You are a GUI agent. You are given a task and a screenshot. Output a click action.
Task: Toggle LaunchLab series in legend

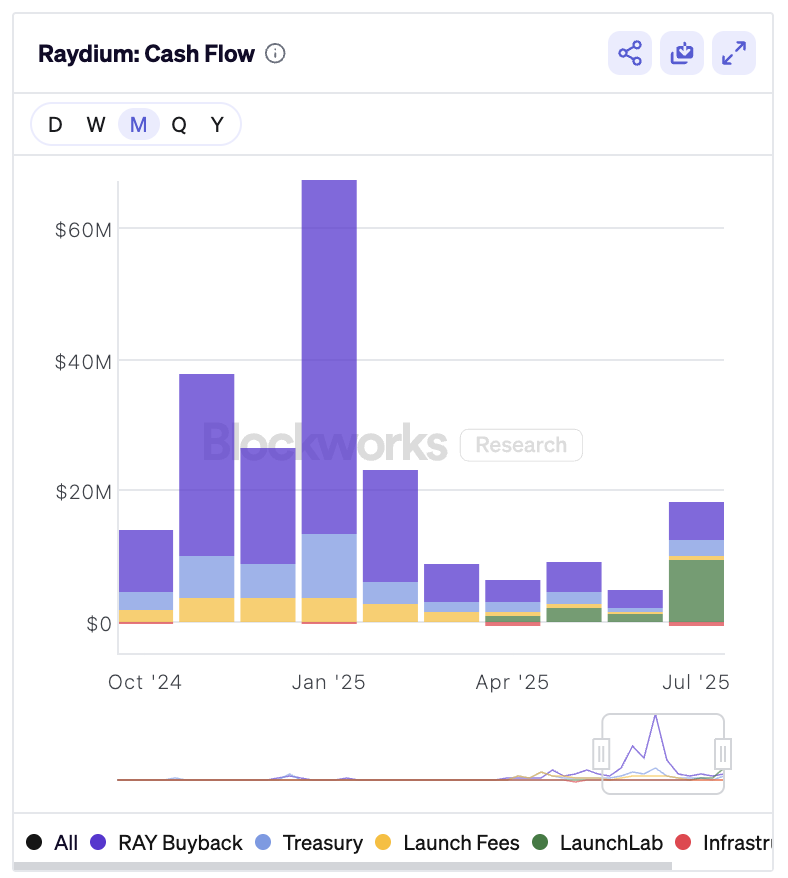coord(597,842)
